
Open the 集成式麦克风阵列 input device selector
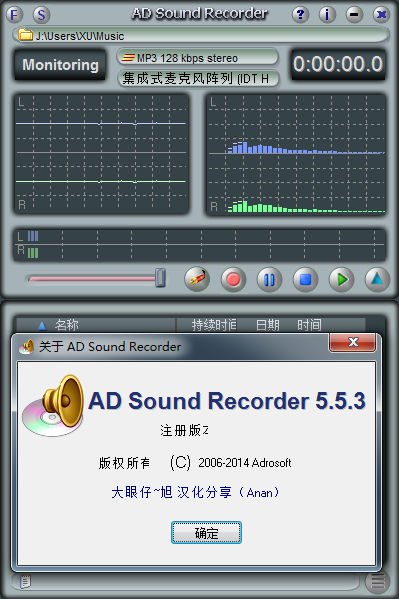click(198, 79)
